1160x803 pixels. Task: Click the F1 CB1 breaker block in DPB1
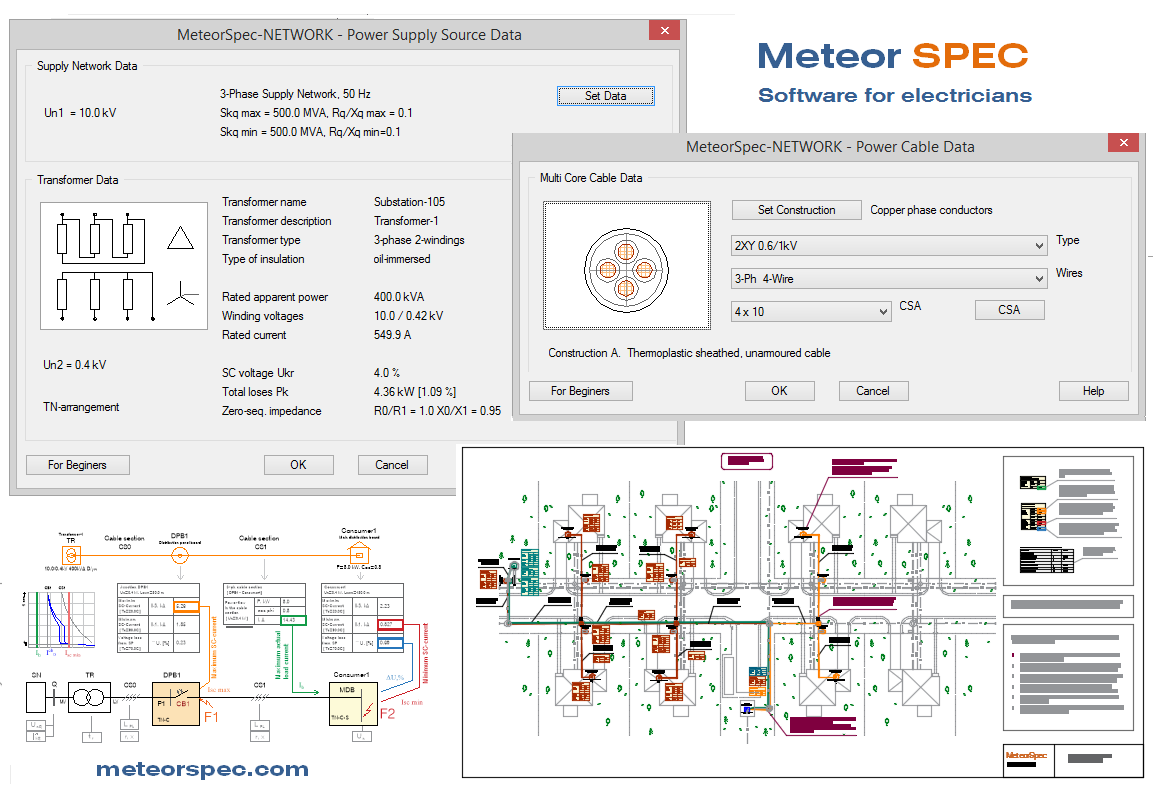coord(176,703)
